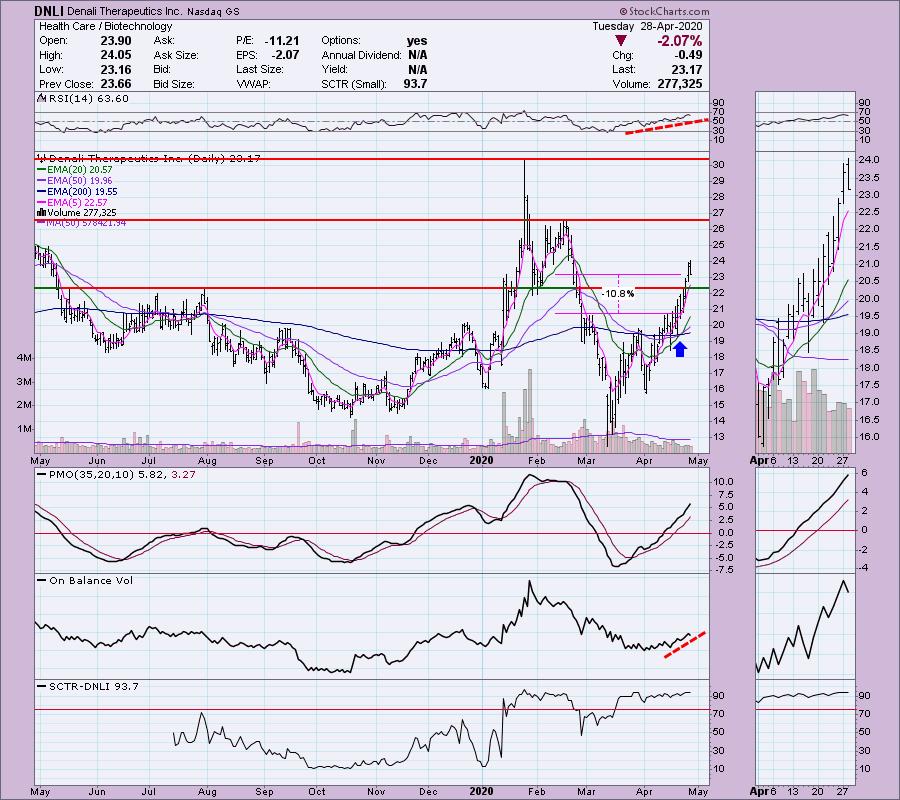The image size is (900, 800).
Task: Click the Low price value 23.16
Action: tap(116, 69)
